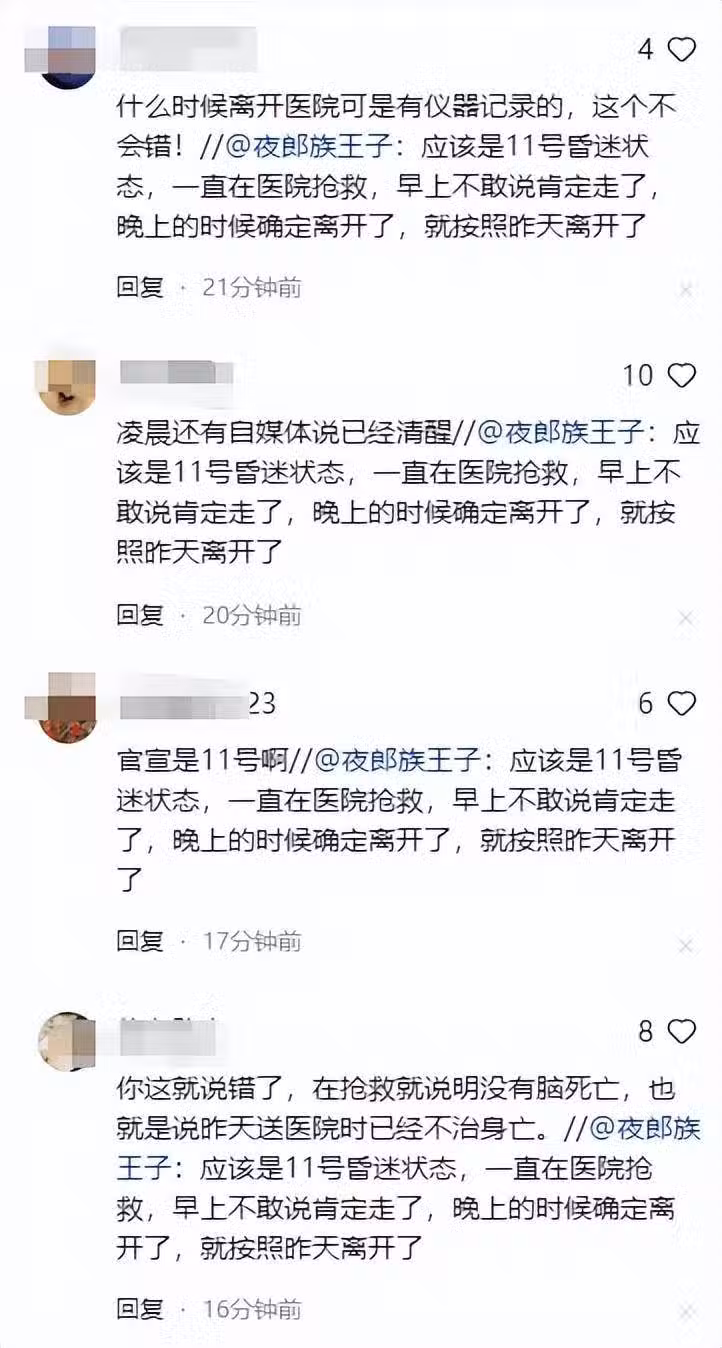Reply to the 20分钟前 comment
Image resolution: width=722 pixels, height=1348 pixels.
pos(140,615)
